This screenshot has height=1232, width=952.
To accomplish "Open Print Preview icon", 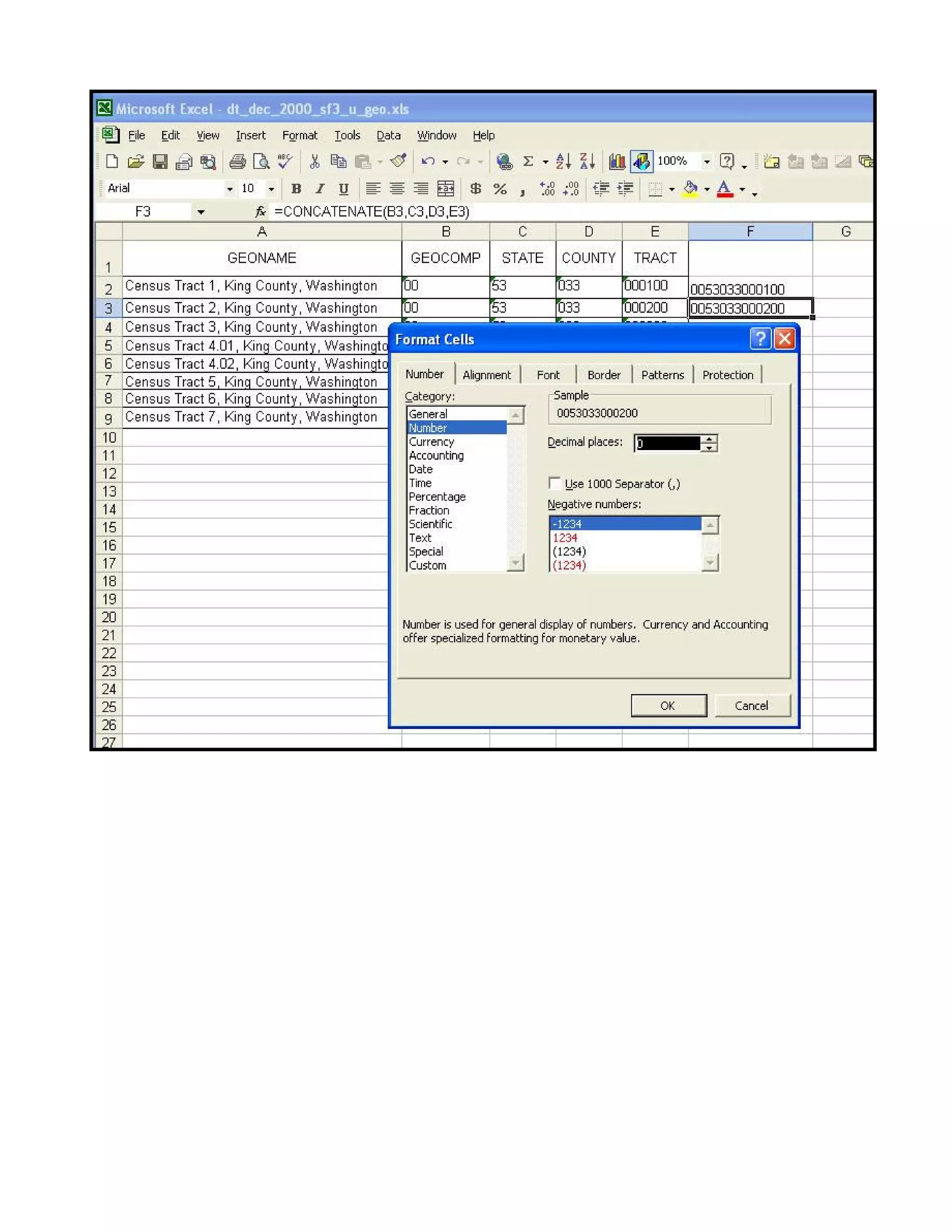I will click(x=261, y=162).
